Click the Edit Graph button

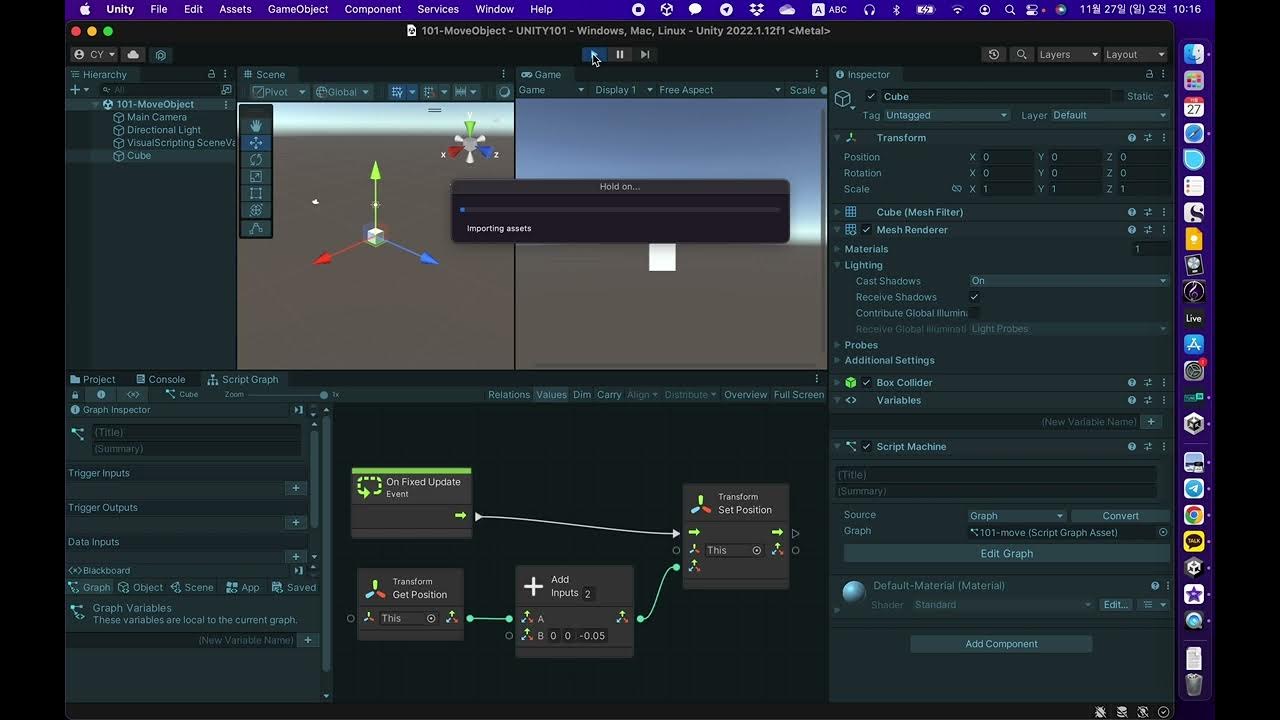1006,553
